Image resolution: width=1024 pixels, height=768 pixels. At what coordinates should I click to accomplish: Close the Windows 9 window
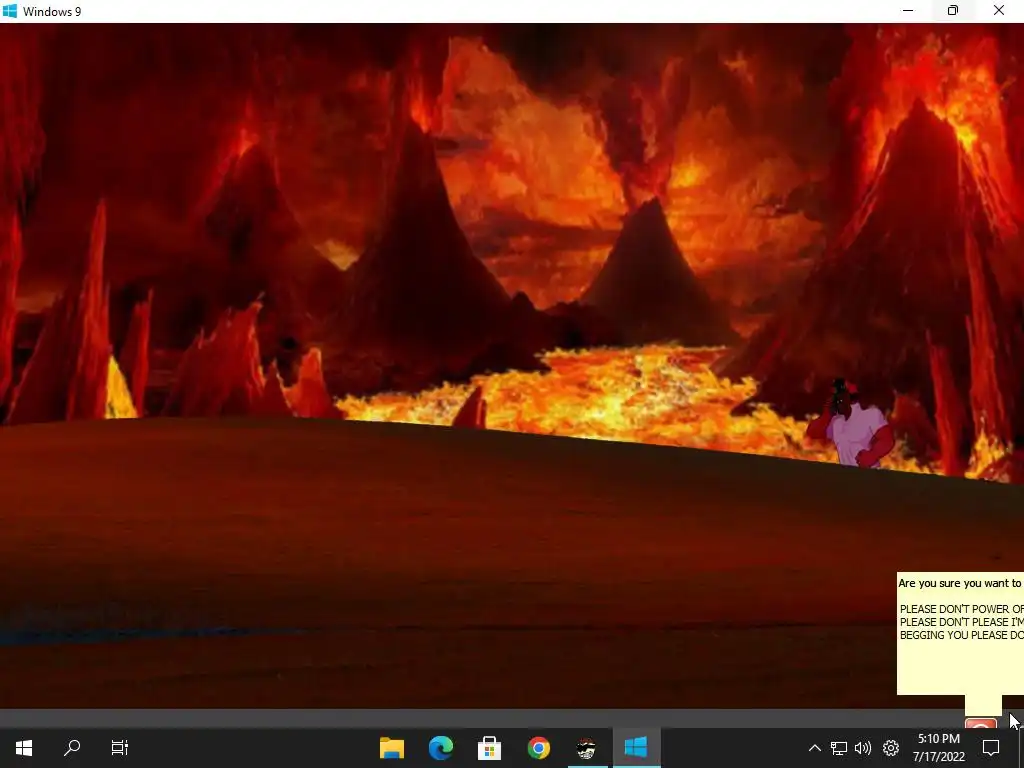click(x=999, y=10)
